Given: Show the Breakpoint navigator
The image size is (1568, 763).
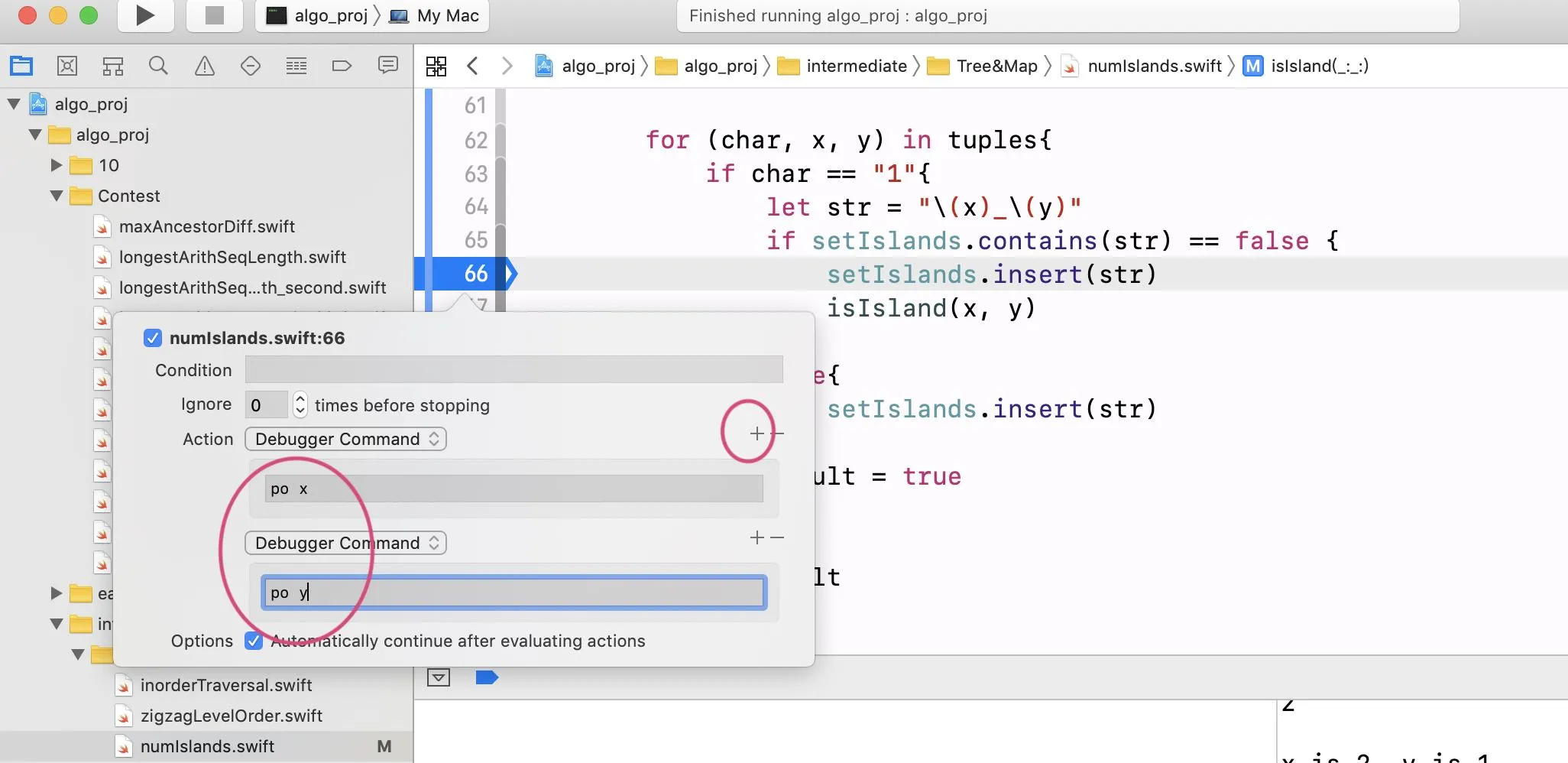Looking at the screenshot, I should [342, 66].
